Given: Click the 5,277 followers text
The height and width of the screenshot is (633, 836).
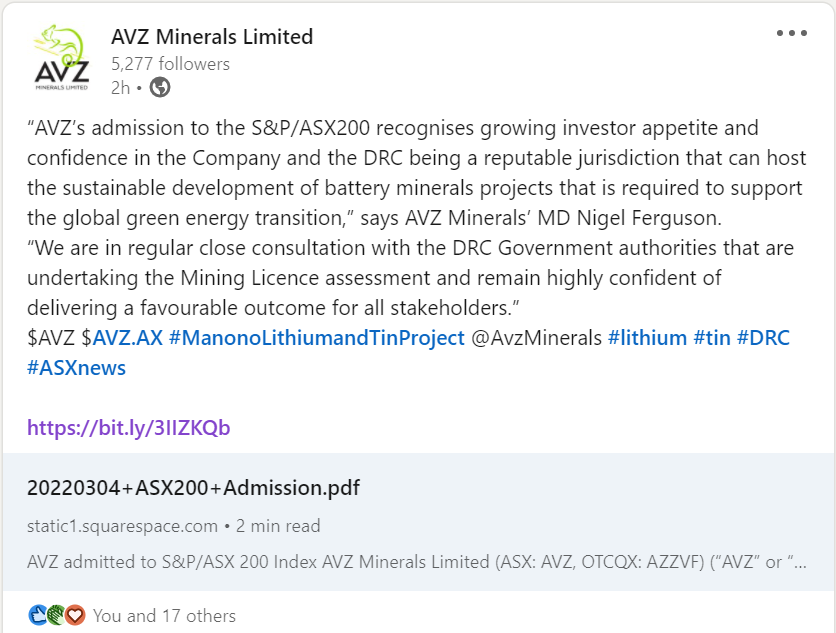Looking at the screenshot, I should click(170, 64).
